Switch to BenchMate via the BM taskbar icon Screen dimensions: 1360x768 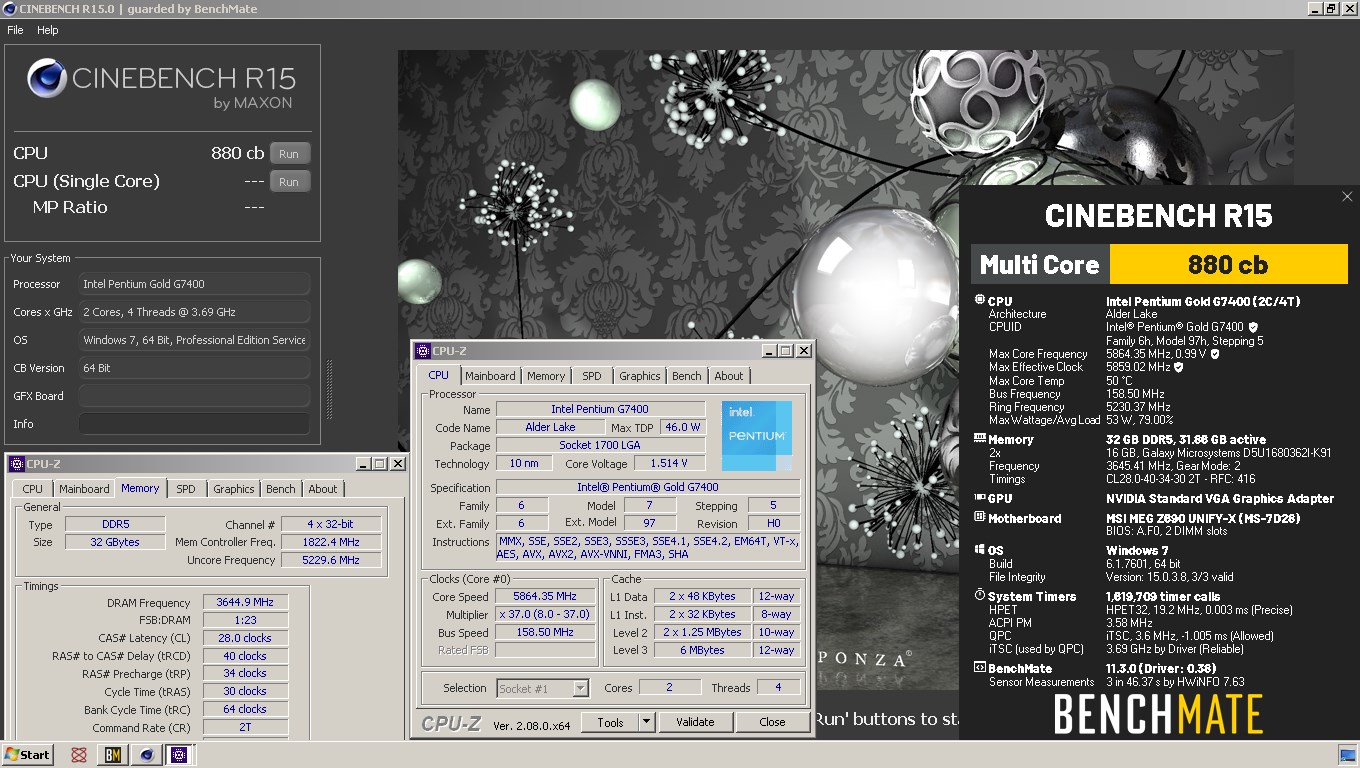coord(113,755)
